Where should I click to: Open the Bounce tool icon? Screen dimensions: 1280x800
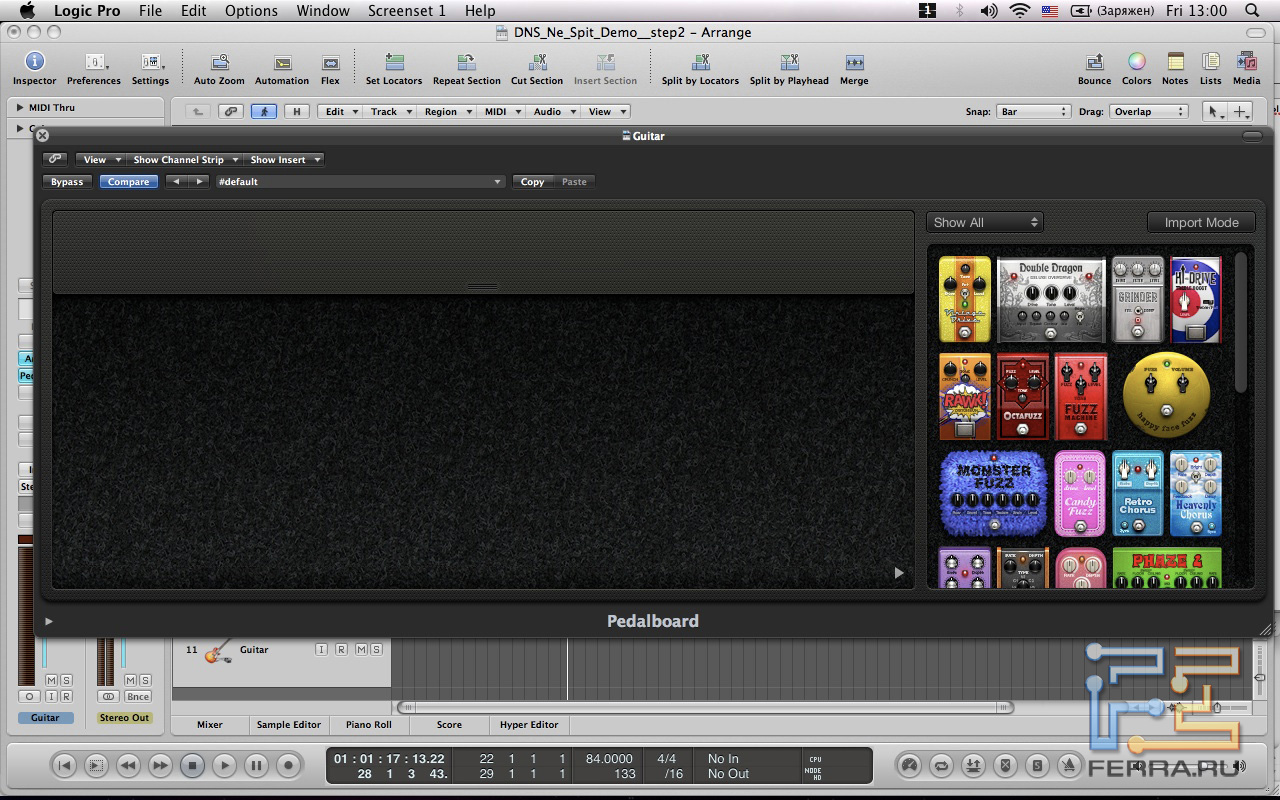(x=1094, y=63)
